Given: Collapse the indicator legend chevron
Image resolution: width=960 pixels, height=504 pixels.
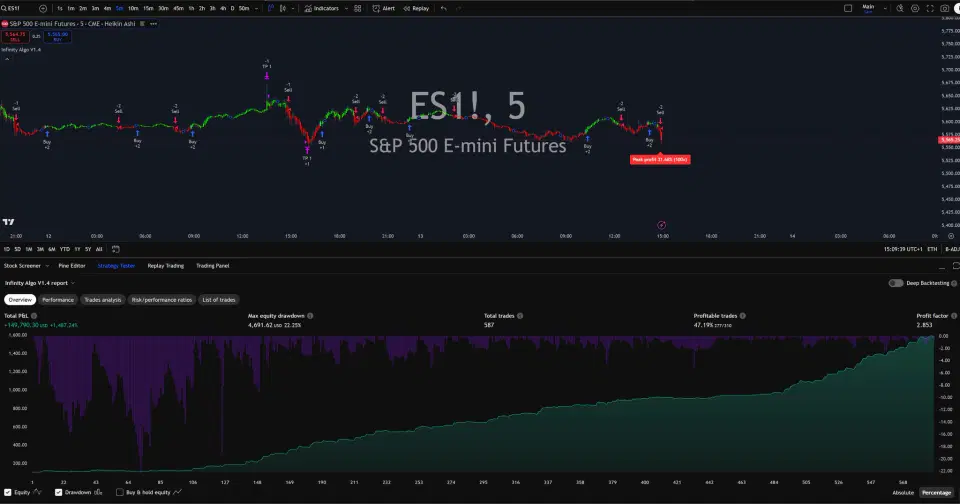Looking at the screenshot, I should pos(7,59).
